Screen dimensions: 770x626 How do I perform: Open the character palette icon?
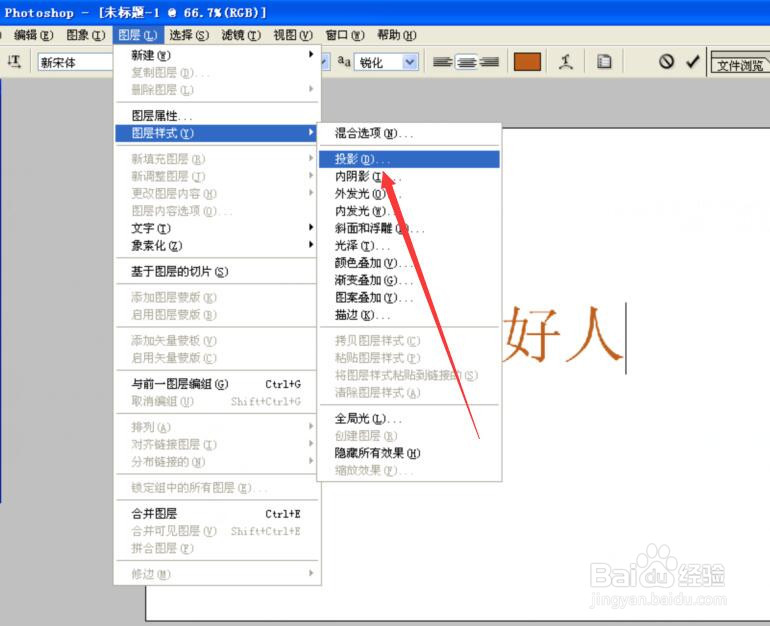[x=604, y=62]
